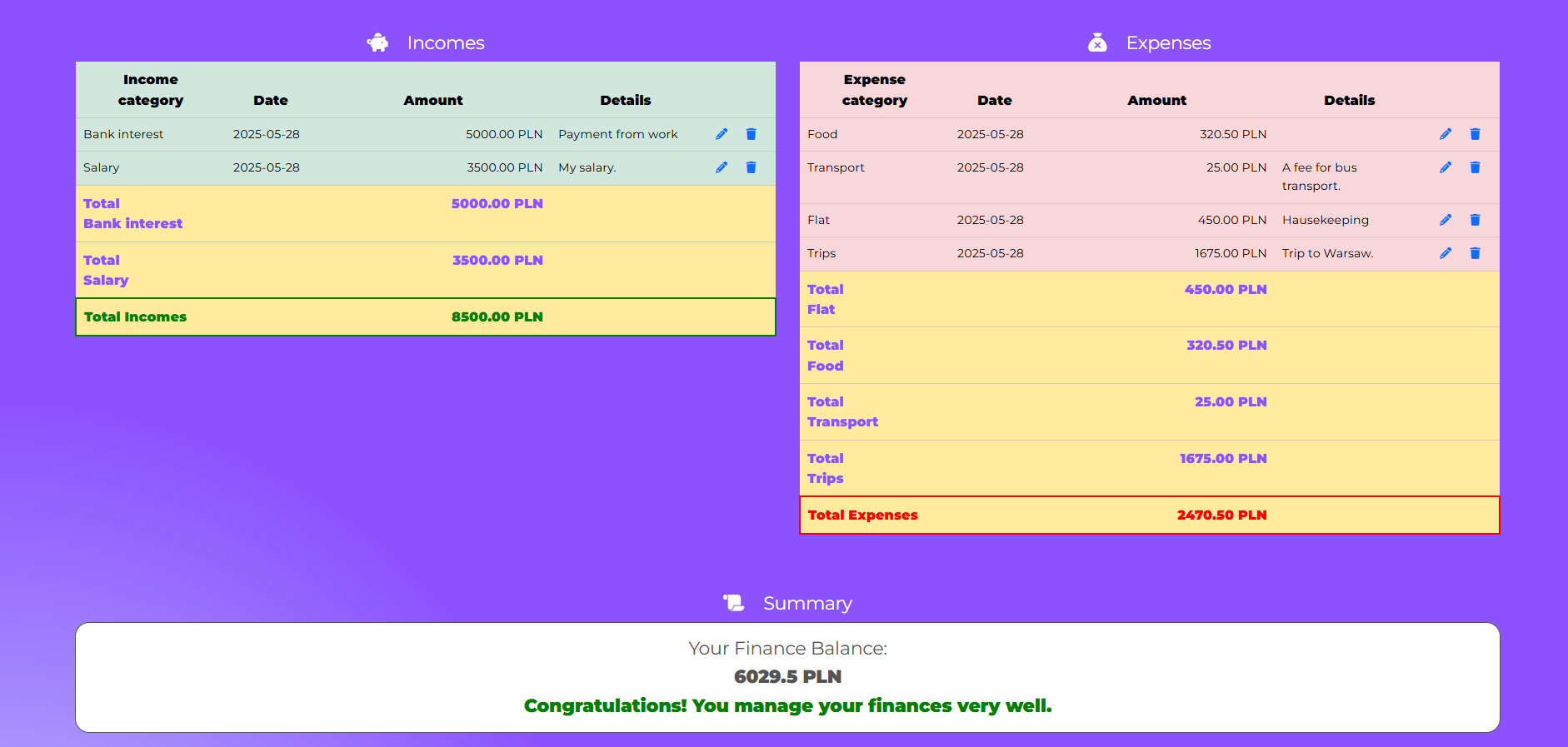
Task: Click the piggy bank Incomes icon
Action: pos(378,42)
